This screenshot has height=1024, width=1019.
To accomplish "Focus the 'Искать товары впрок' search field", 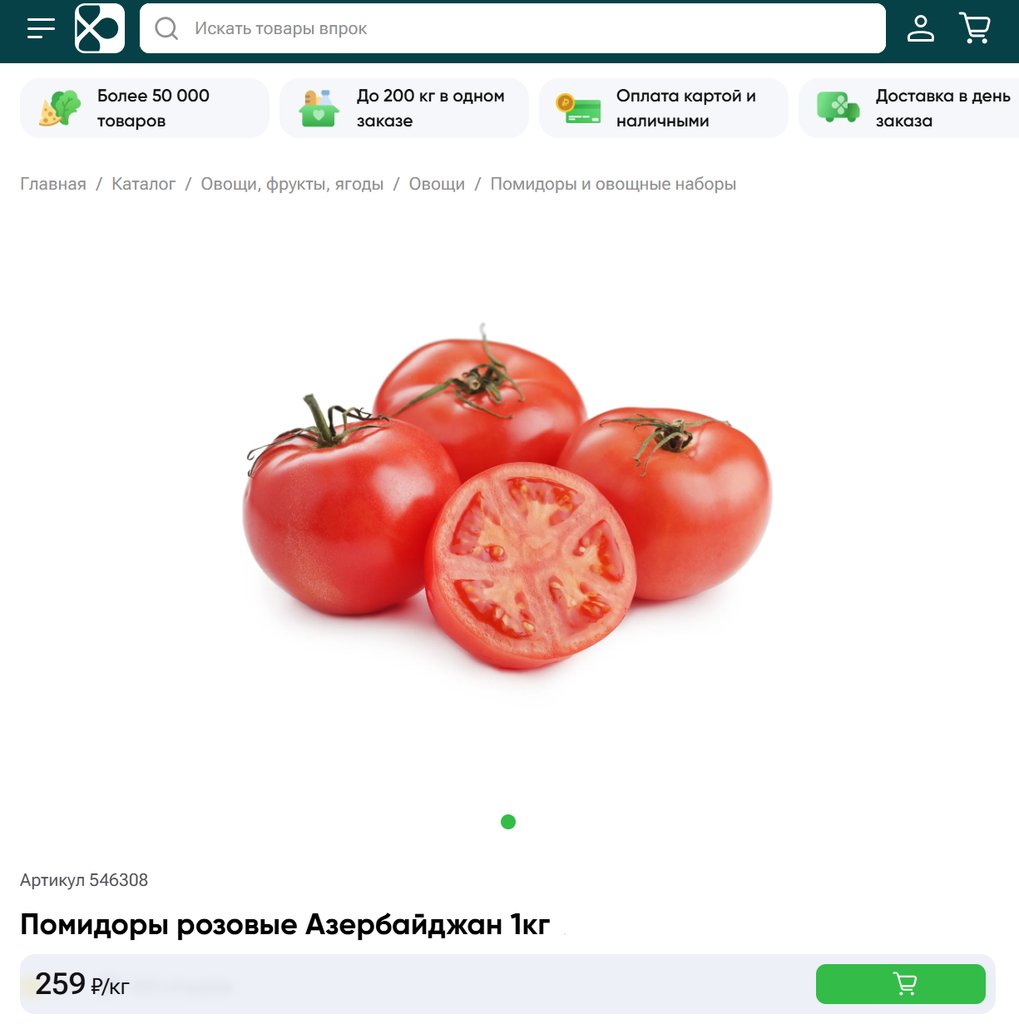I will tap(513, 28).
